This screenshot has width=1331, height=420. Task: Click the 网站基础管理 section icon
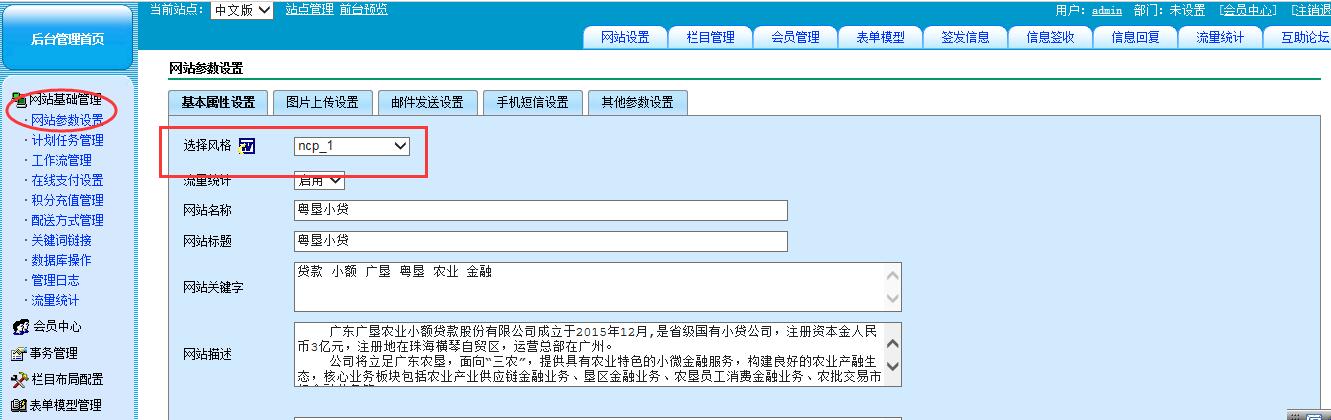point(19,100)
